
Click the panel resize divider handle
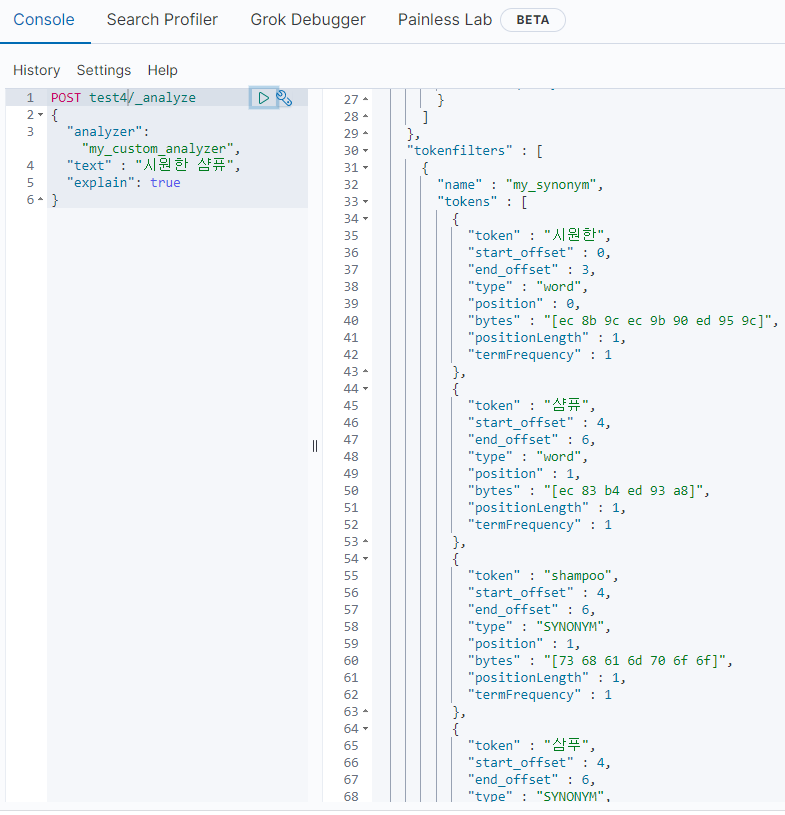(315, 446)
